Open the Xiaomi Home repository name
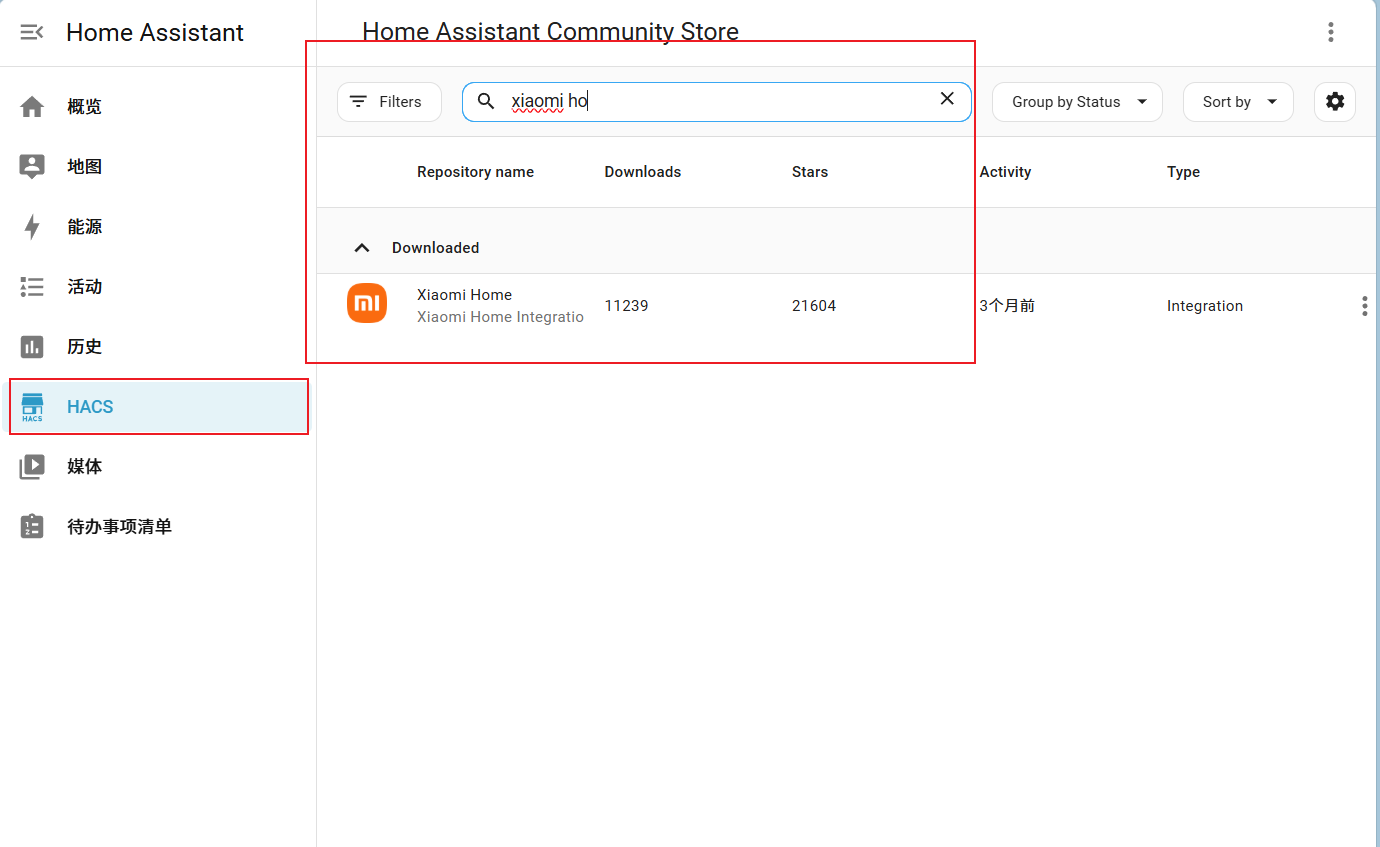The width and height of the screenshot is (1380, 847). [464, 295]
